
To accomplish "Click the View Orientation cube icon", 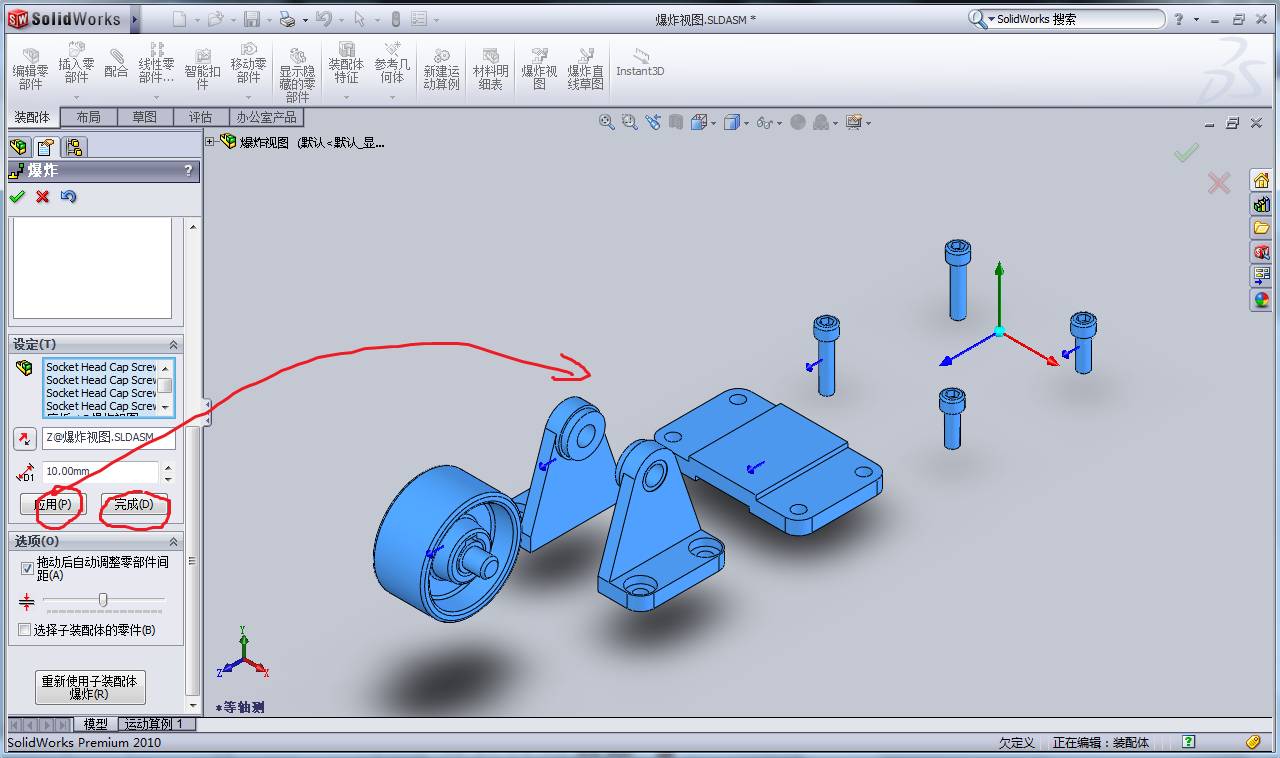I will coord(698,122).
